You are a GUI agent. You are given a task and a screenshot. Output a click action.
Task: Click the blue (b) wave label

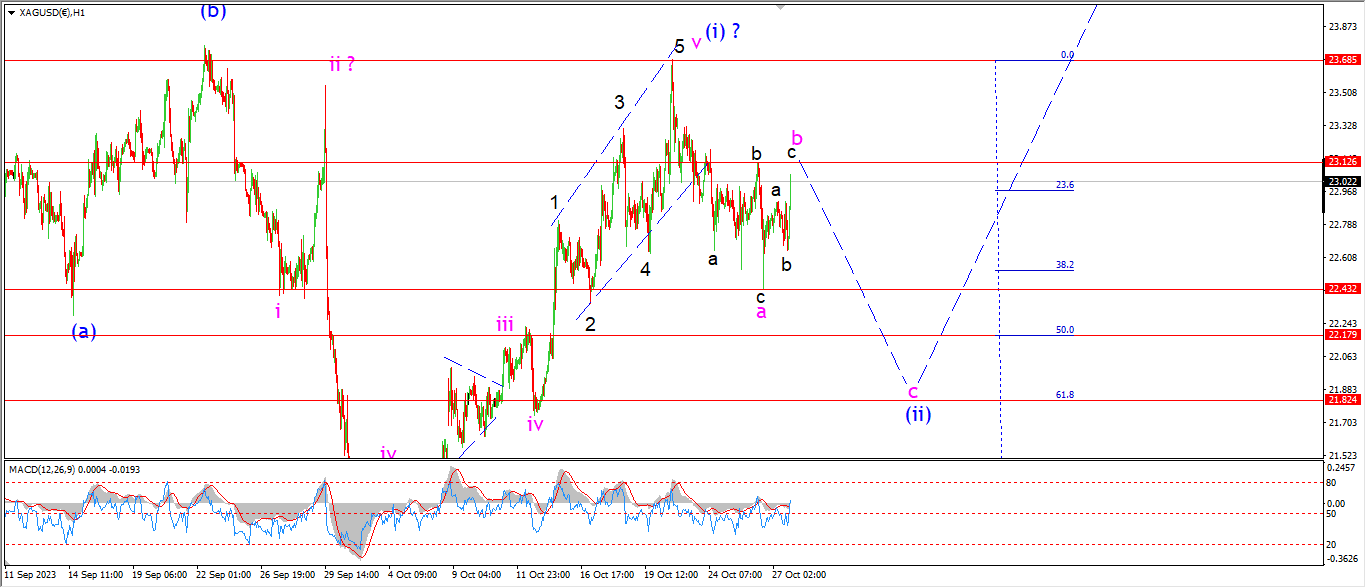coord(212,11)
